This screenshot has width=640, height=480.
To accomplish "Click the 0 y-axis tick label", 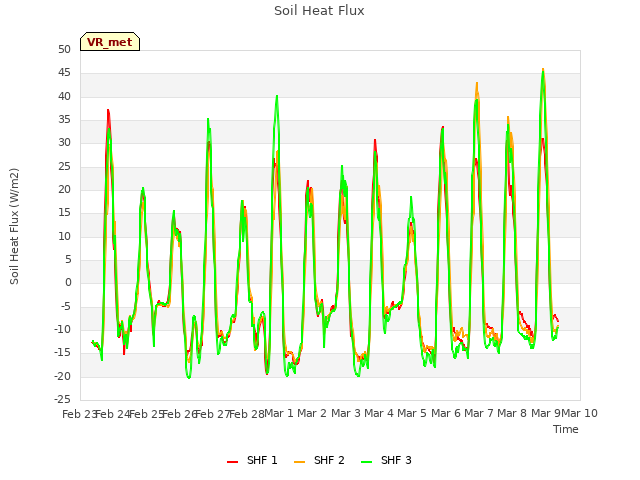I will click(x=68, y=282).
